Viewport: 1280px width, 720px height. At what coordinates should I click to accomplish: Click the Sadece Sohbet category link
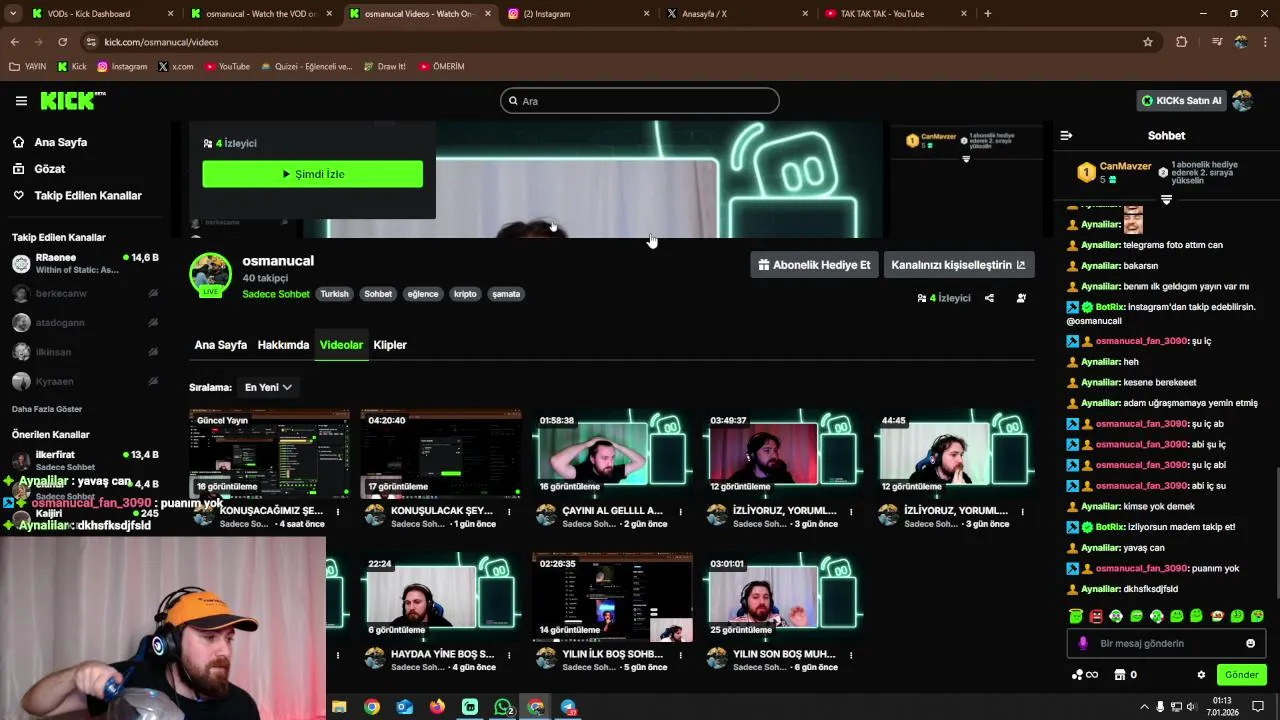coord(276,294)
